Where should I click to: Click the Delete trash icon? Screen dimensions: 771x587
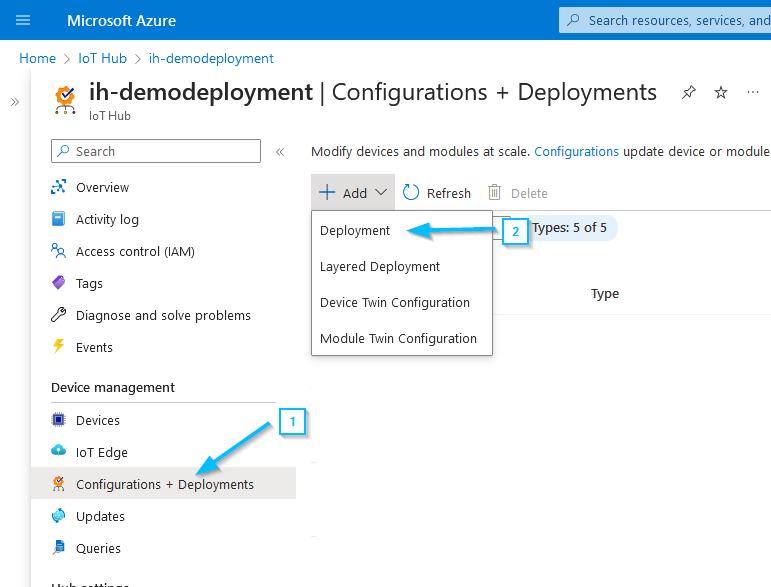coord(495,193)
